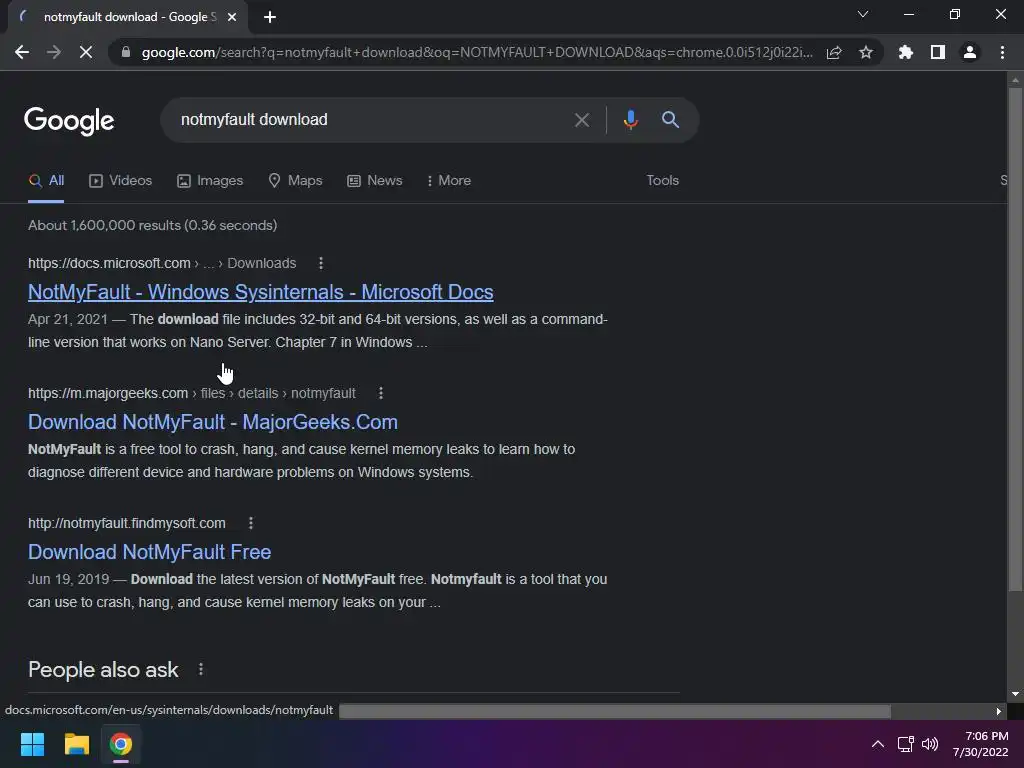Switch to the News tab

tap(374, 180)
